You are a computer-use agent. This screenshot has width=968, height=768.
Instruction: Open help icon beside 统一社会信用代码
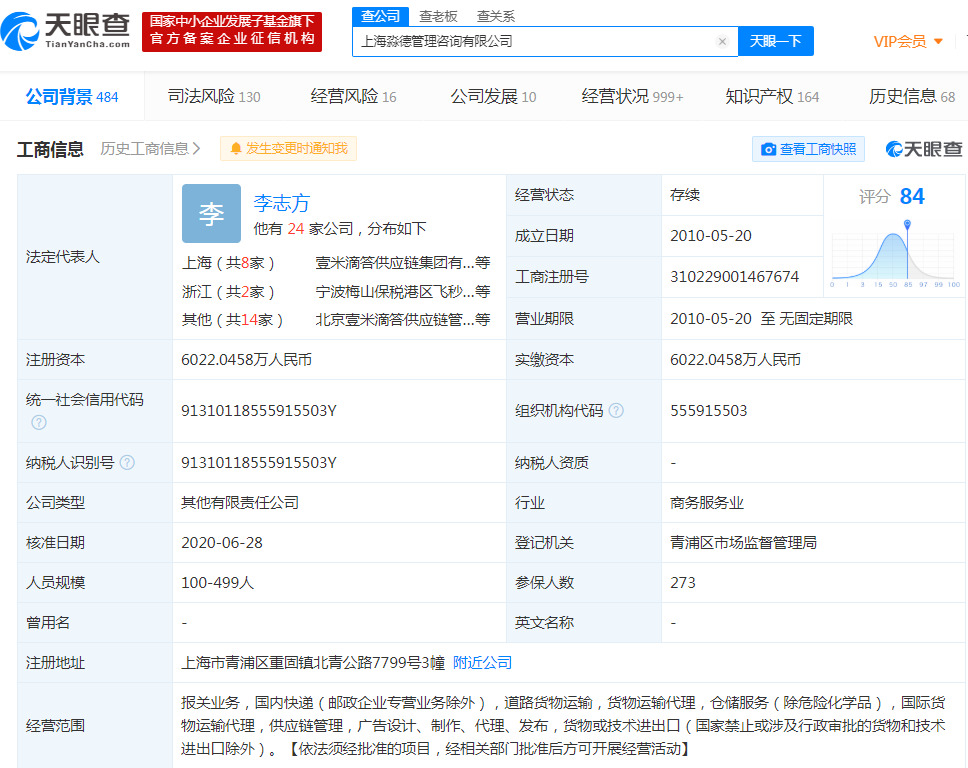tap(39, 422)
